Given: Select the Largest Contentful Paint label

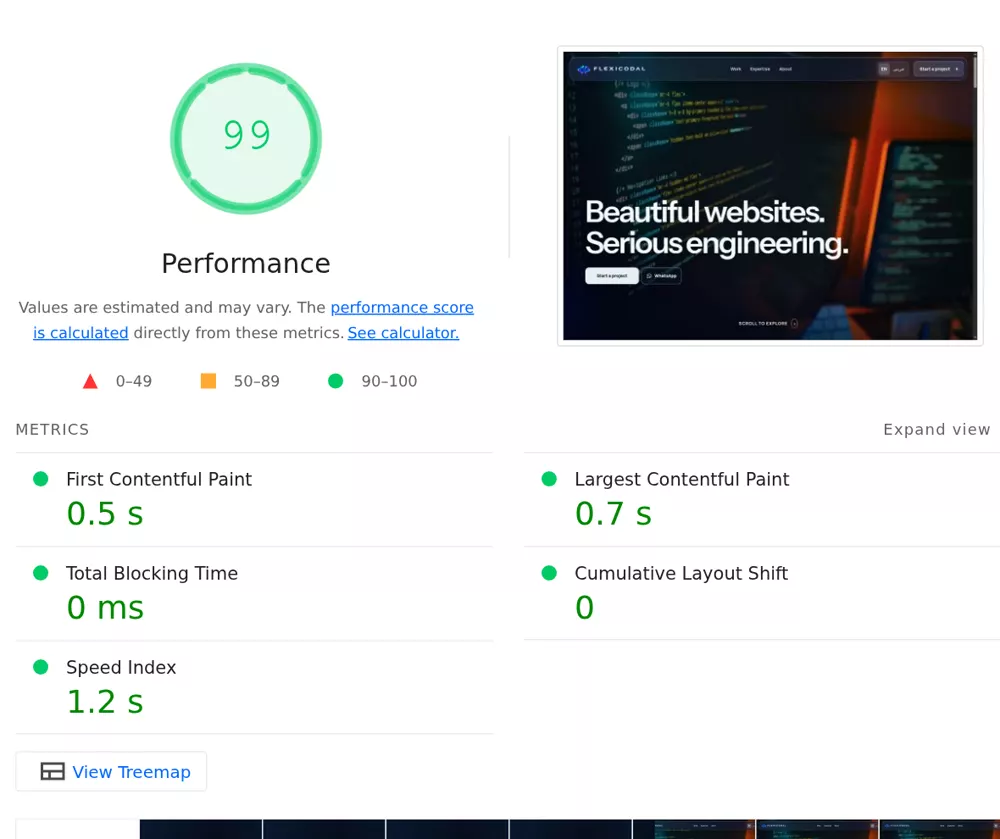Looking at the screenshot, I should pyautogui.click(x=682, y=479).
